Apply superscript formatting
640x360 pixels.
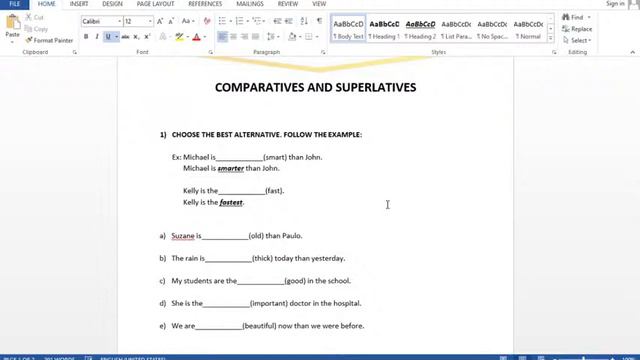(x=147, y=37)
